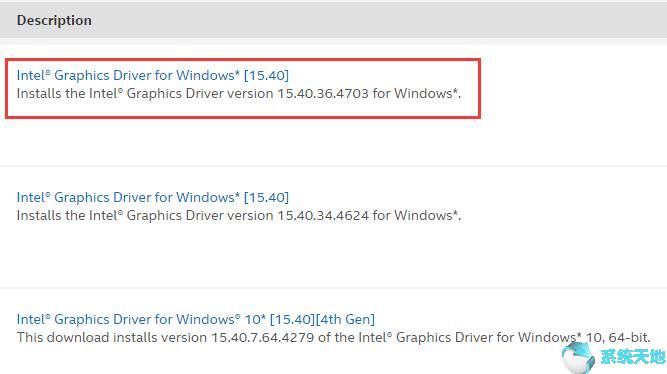
Task: Click the 'This download installs version' description text
Action: (x=112, y=338)
